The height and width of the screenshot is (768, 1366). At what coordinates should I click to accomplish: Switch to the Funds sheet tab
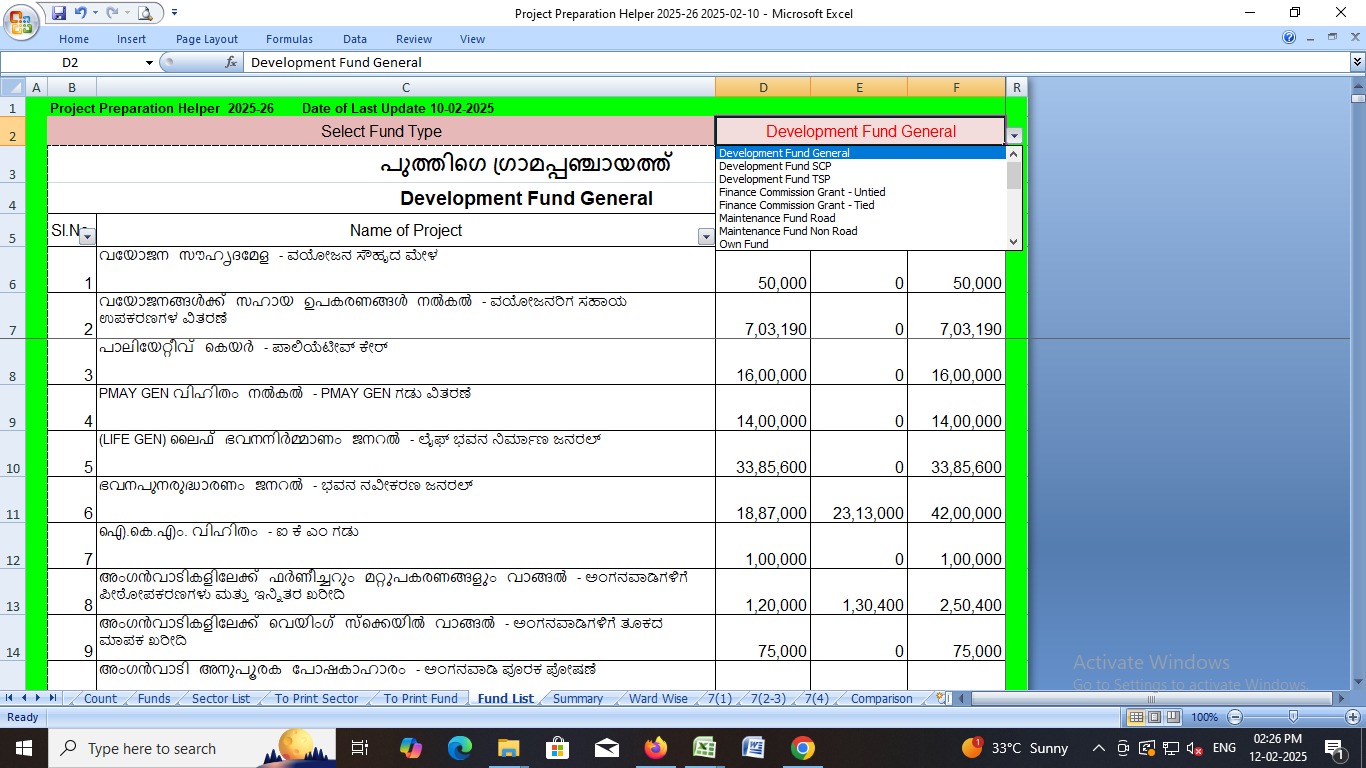point(154,699)
